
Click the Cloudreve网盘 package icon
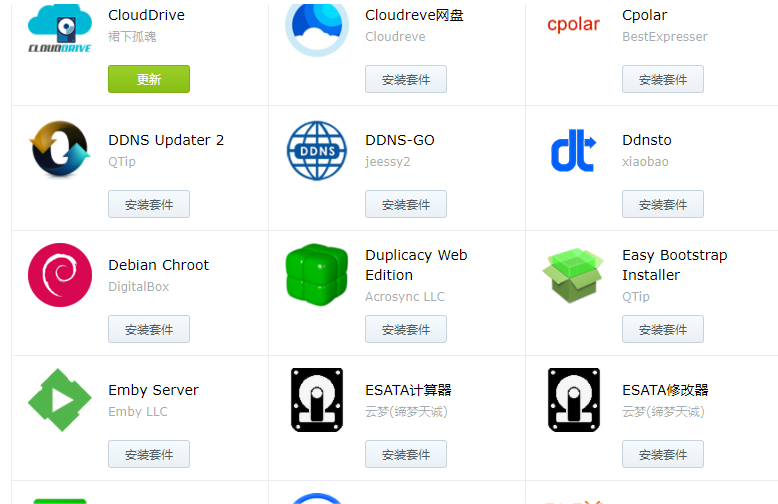click(x=317, y=29)
